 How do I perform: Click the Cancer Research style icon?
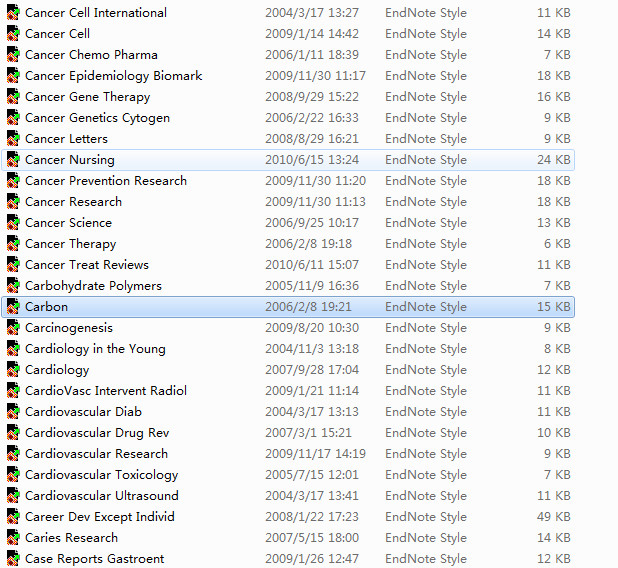tap(13, 201)
